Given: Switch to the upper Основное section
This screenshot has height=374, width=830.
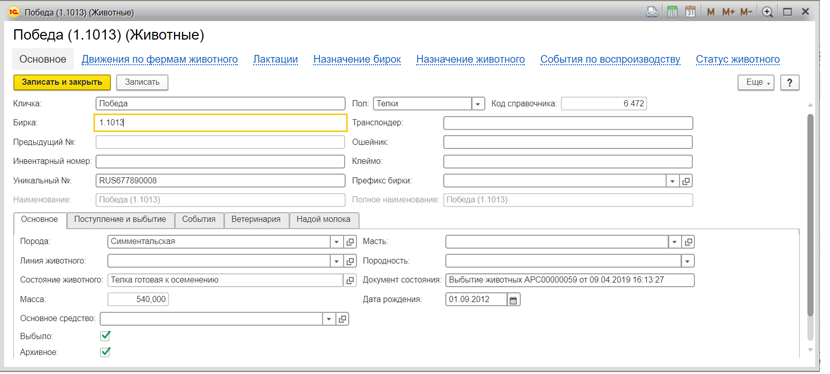Looking at the screenshot, I should [43, 59].
